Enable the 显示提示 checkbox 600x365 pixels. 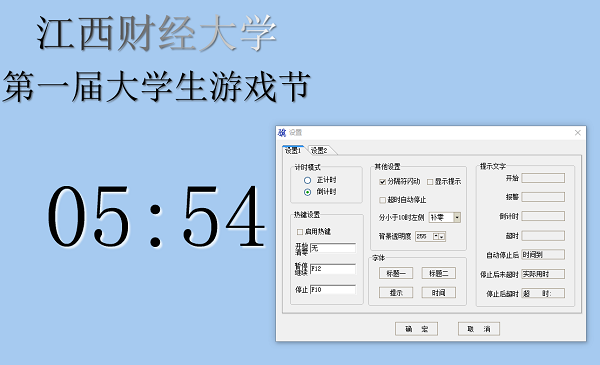tap(430, 182)
